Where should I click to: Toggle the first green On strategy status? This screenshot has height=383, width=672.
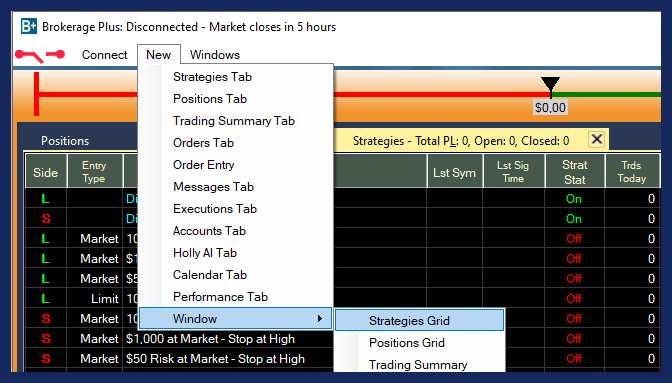[x=574, y=199]
